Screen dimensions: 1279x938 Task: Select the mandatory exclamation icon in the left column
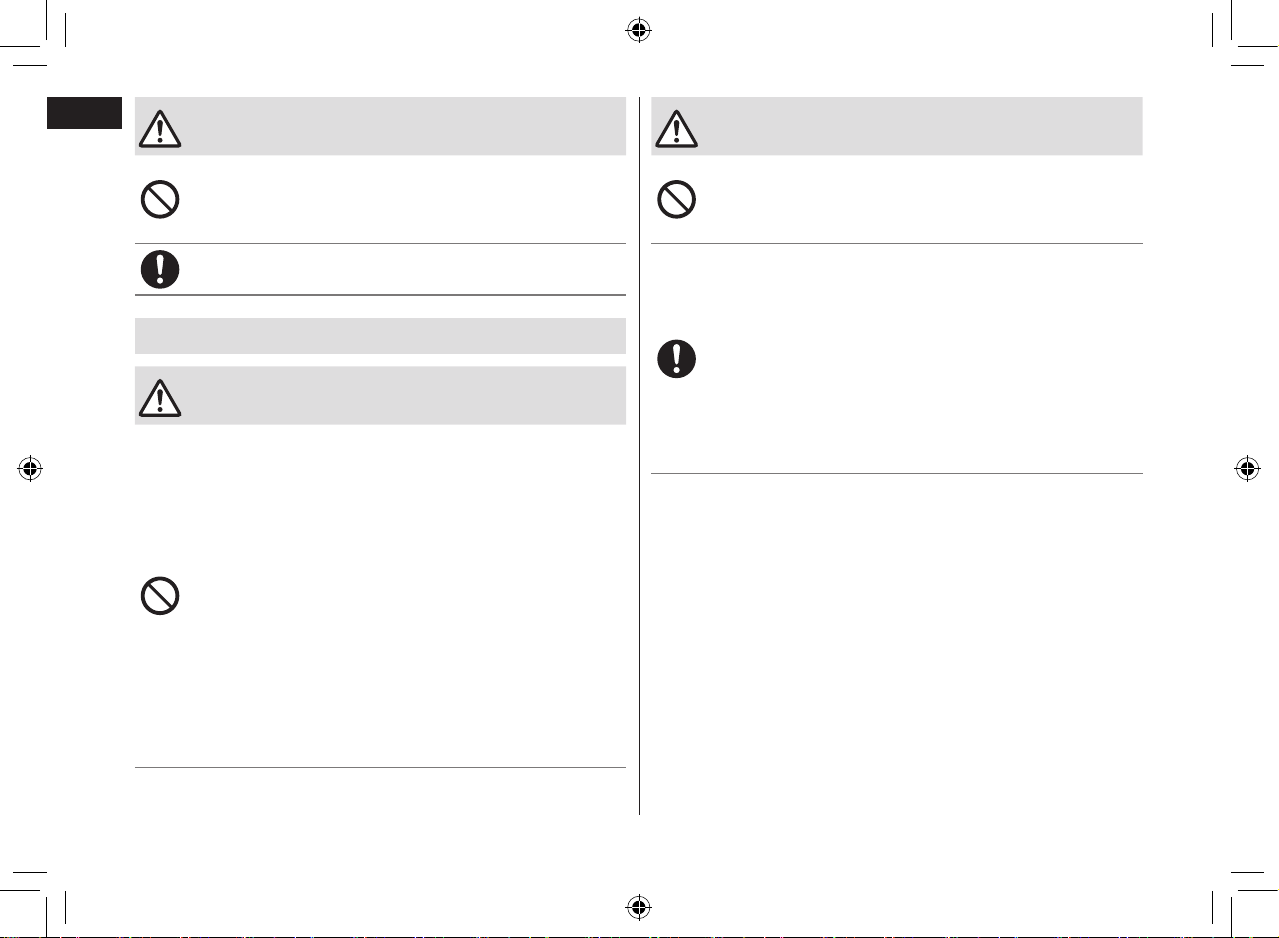click(160, 269)
